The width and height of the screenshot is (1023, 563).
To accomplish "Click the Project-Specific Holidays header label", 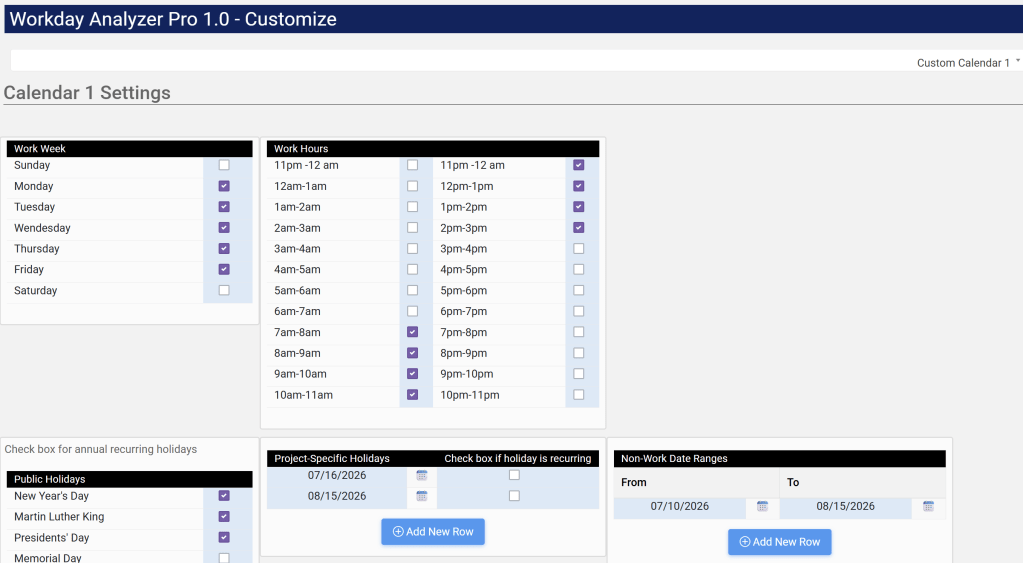I will [331, 459].
